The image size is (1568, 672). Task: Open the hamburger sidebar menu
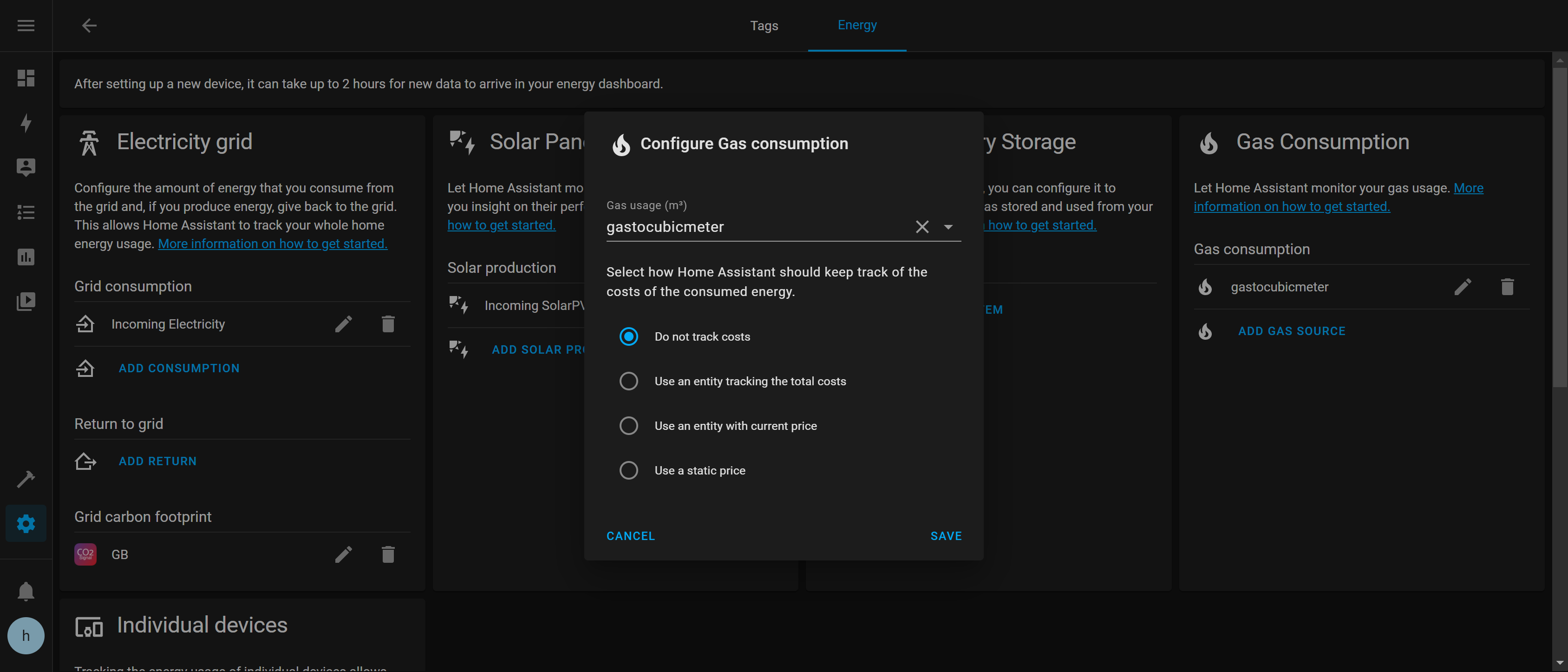point(26,26)
